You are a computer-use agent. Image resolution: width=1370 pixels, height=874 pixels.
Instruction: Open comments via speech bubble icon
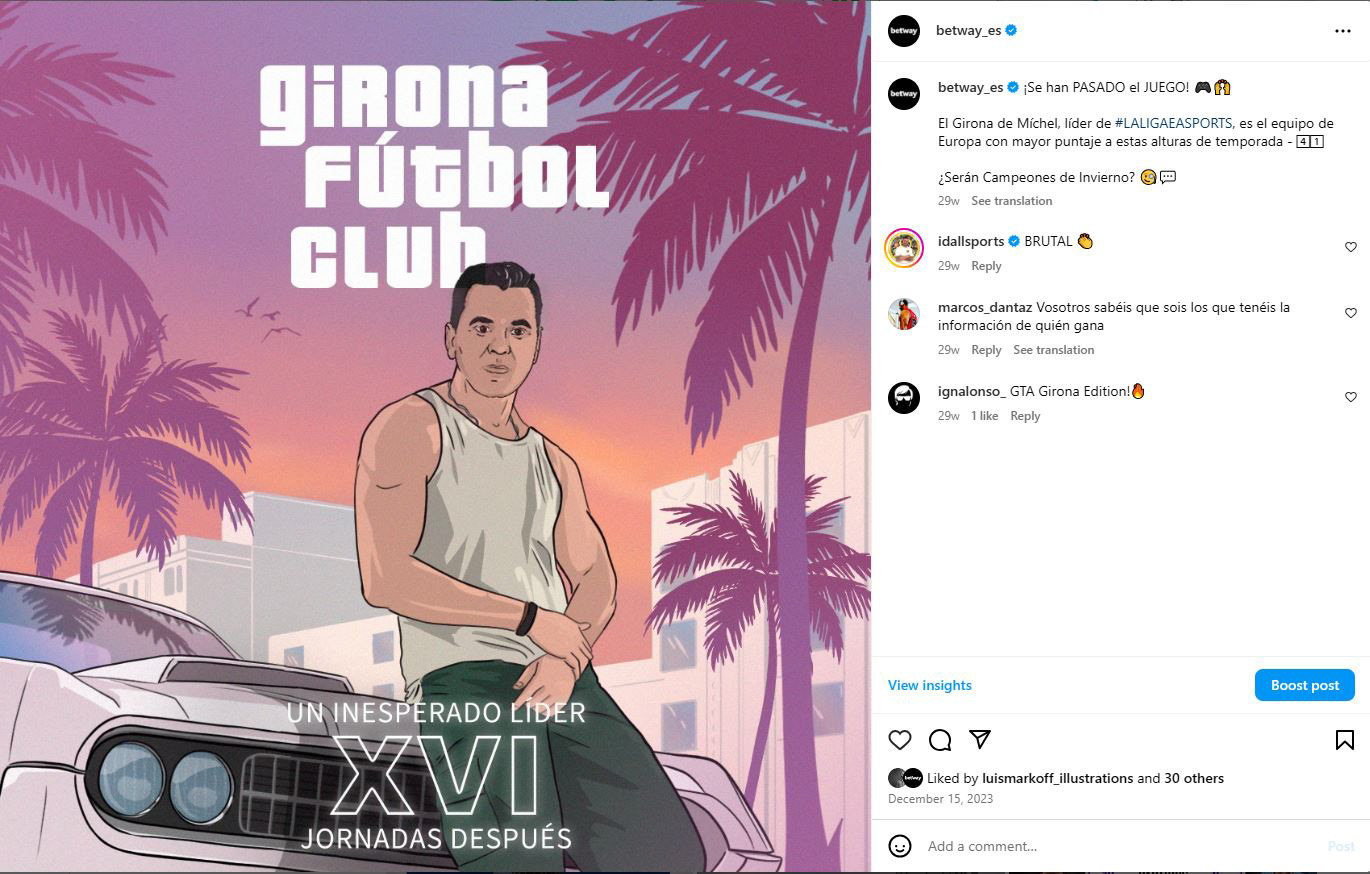point(940,740)
